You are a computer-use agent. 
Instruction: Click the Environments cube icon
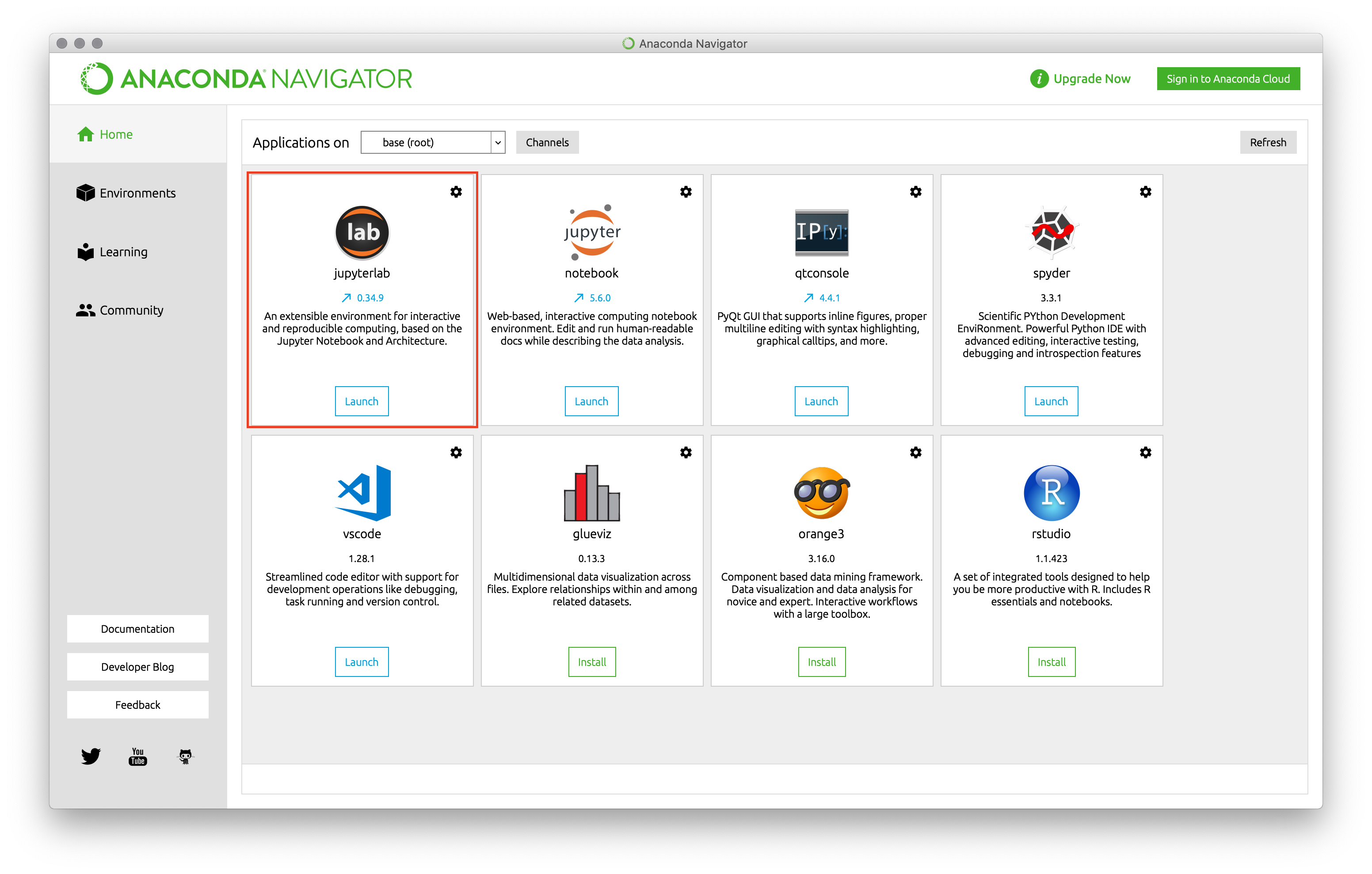pyautogui.click(x=85, y=193)
